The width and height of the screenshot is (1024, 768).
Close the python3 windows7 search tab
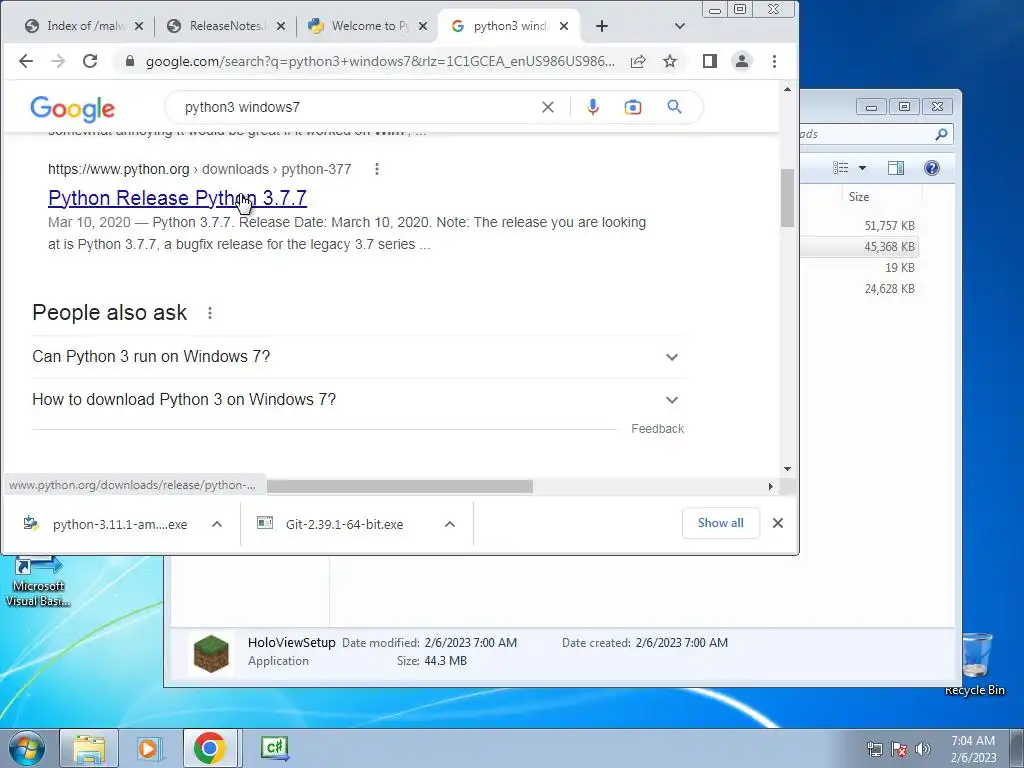[x=564, y=26]
